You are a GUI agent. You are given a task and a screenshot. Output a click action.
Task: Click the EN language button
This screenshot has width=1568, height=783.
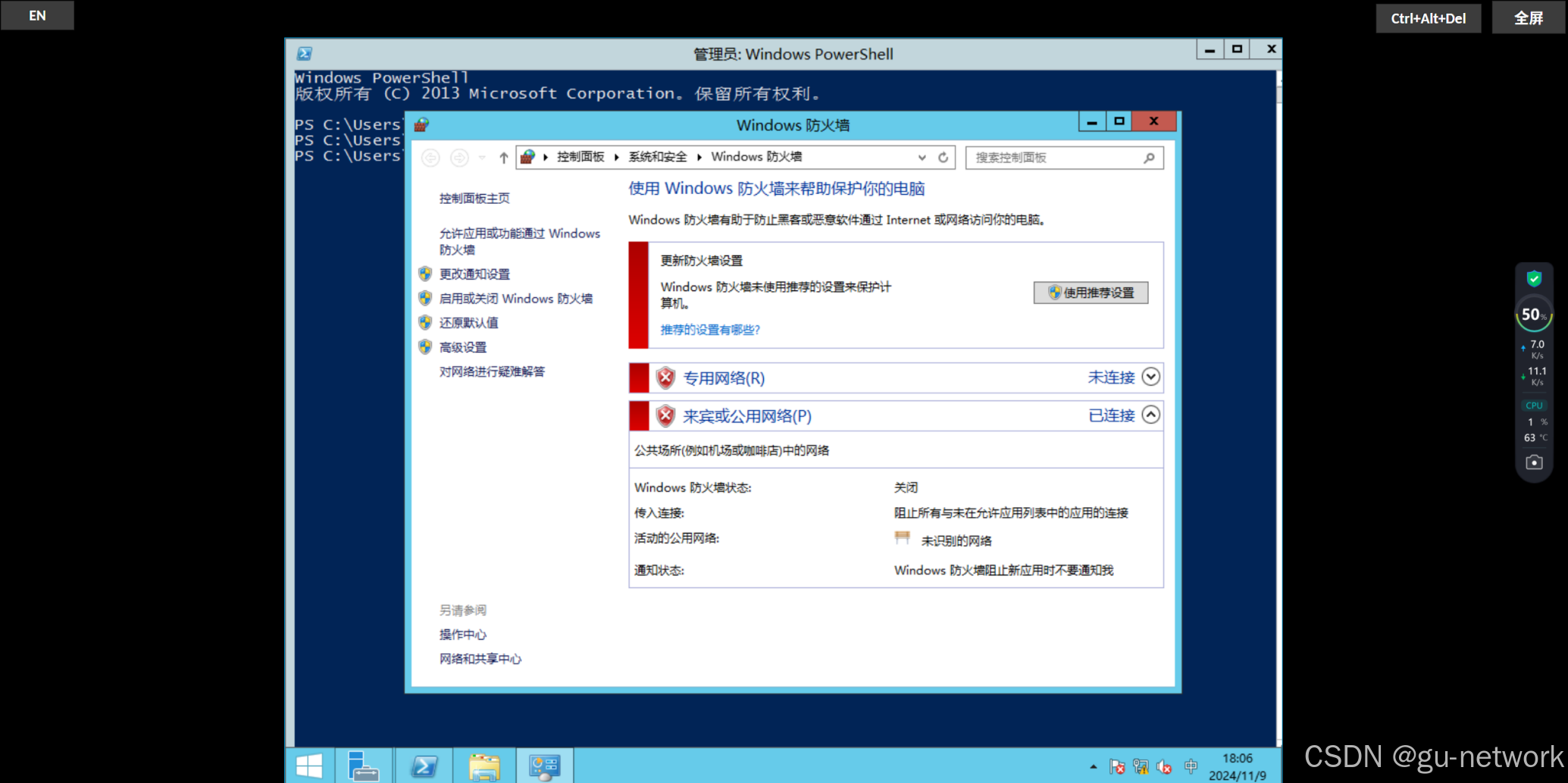37,15
